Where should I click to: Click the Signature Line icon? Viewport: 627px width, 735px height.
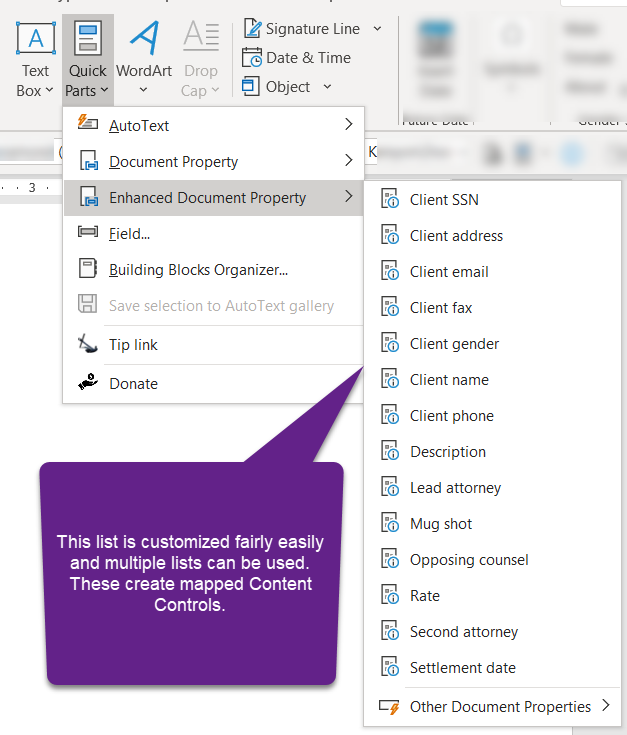click(253, 29)
